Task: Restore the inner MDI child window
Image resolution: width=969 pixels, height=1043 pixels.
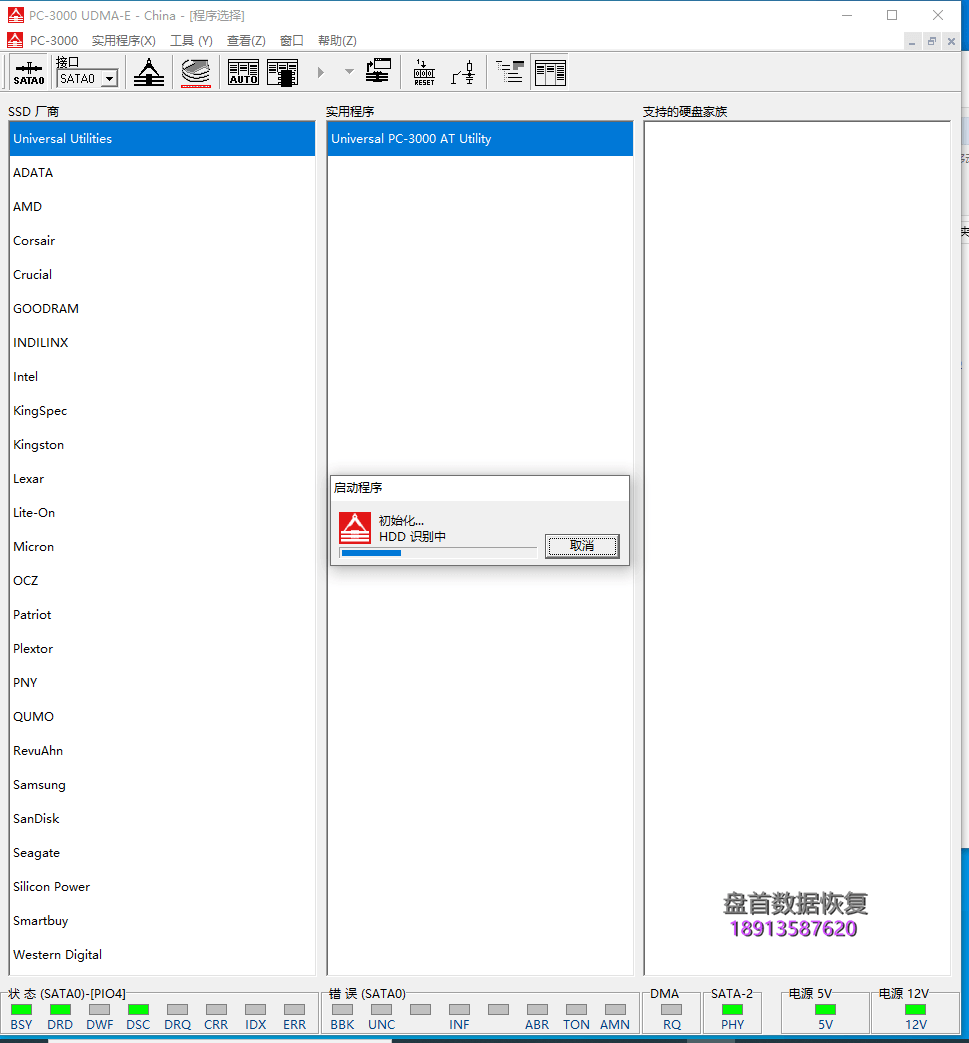Action: [x=932, y=41]
